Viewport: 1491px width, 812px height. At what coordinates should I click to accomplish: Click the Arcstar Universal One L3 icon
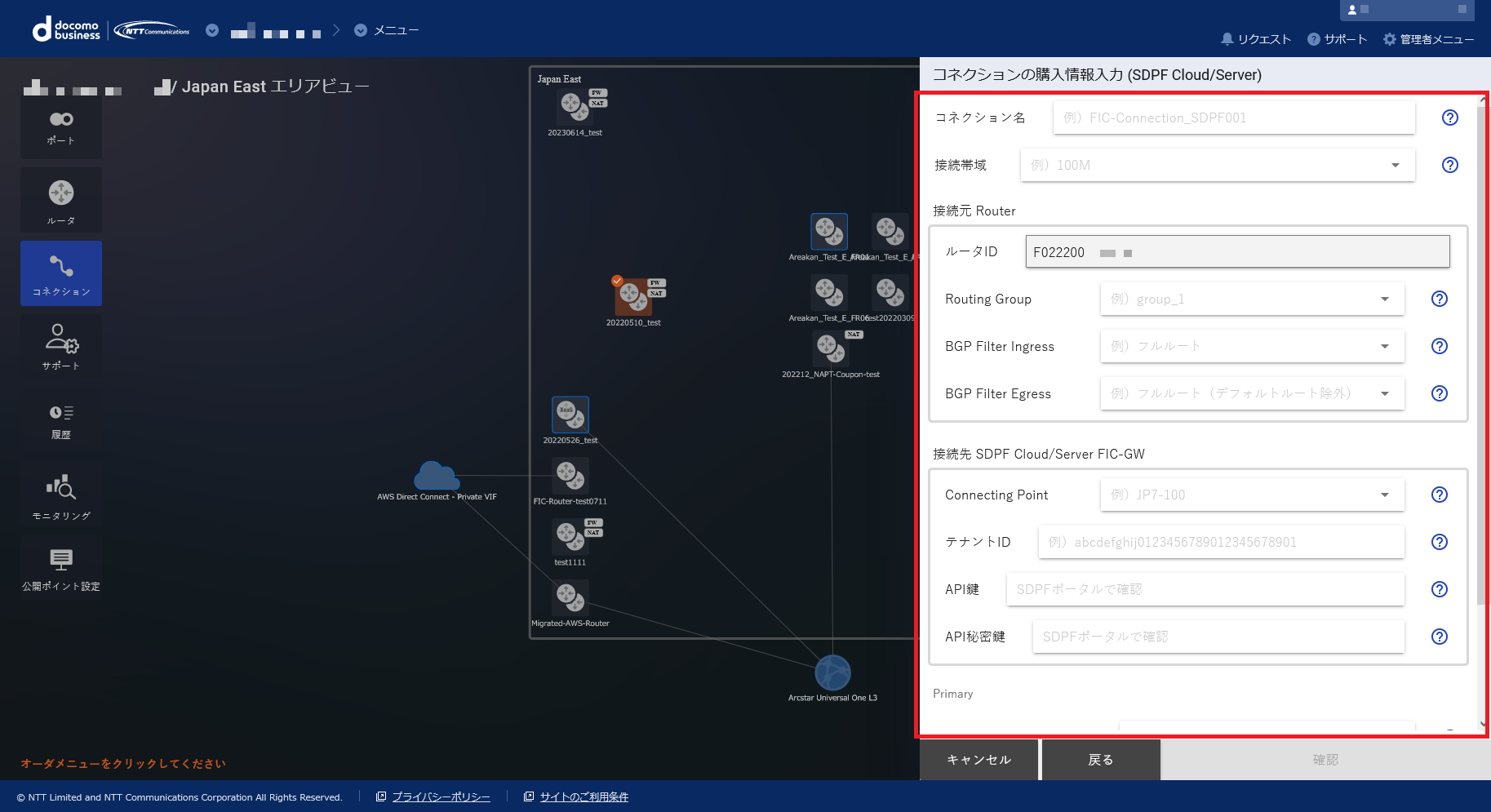coord(832,673)
